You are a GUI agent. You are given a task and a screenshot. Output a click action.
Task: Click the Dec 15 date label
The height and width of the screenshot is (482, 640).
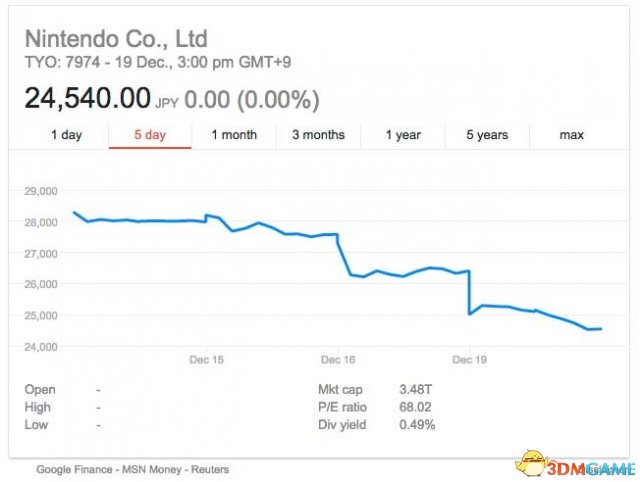(x=205, y=359)
